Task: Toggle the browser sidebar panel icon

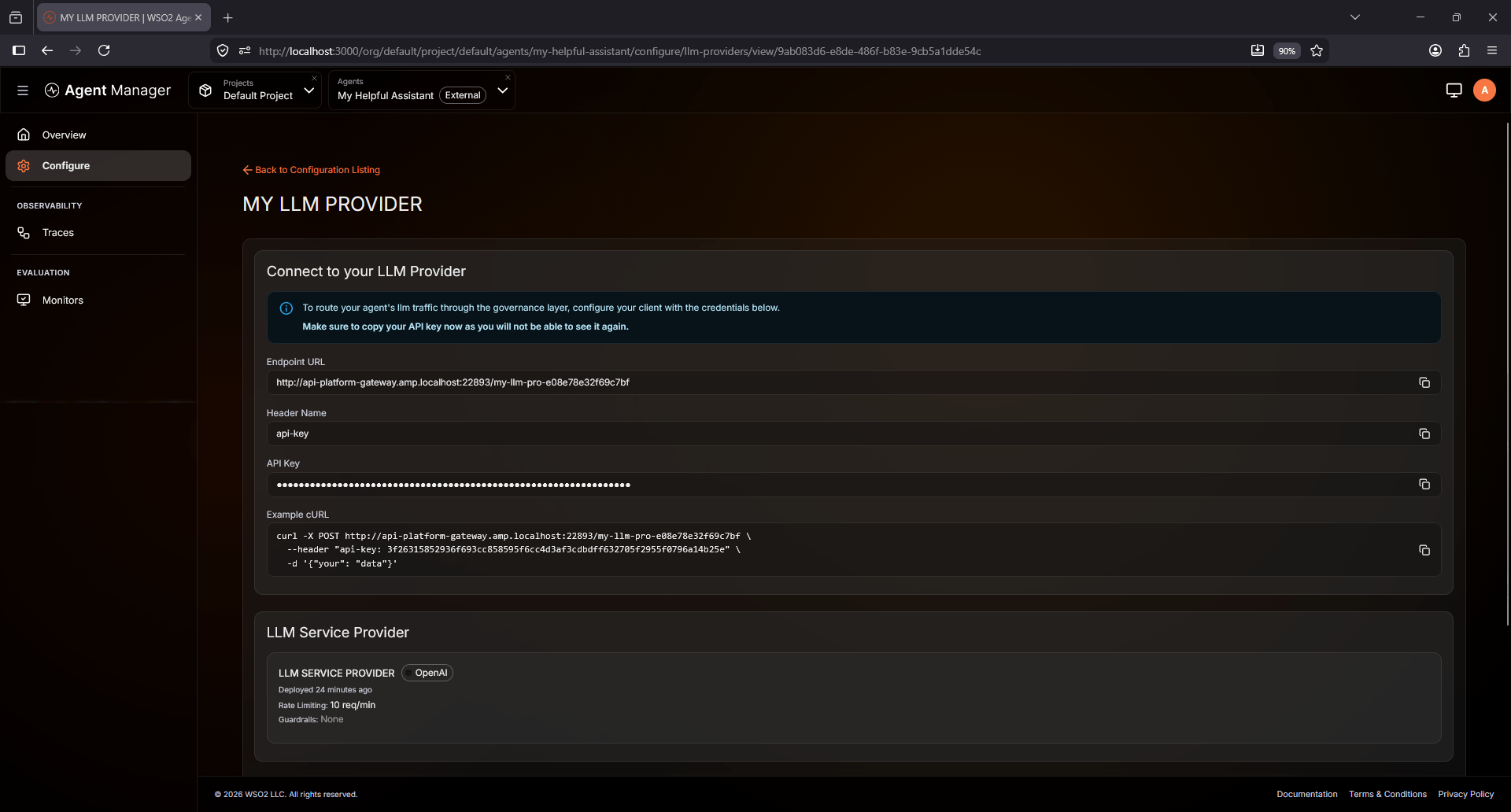Action: (x=19, y=50)
